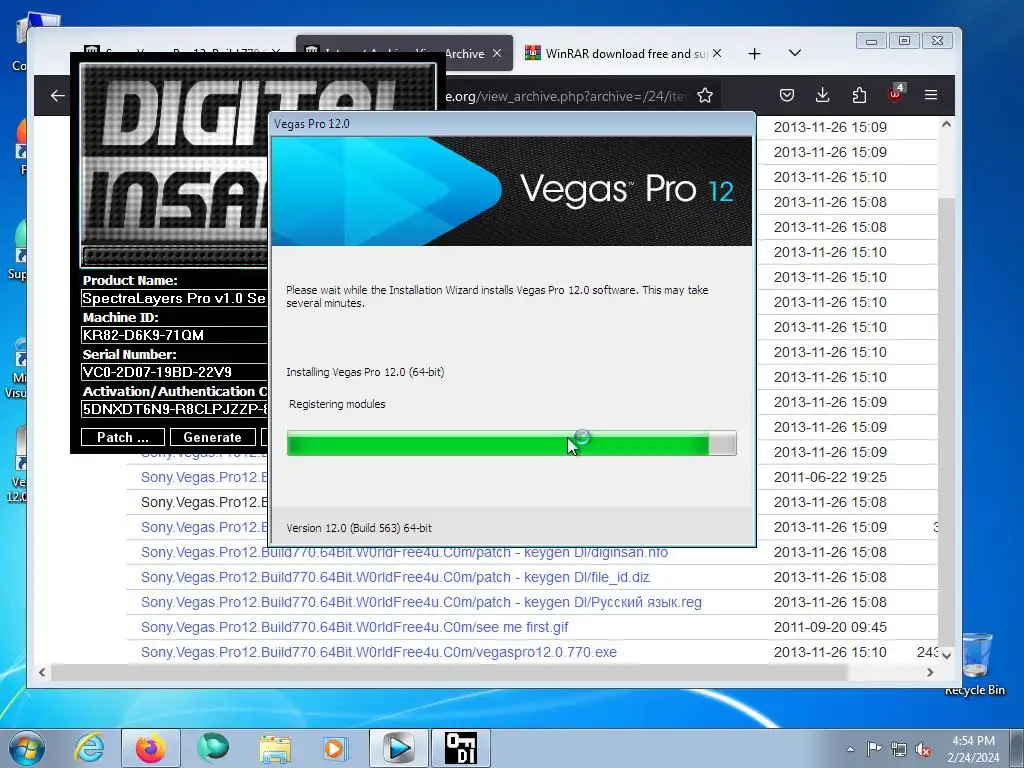Open the file_id.diz archive link

pyautogui.click(x=395, y=577)
